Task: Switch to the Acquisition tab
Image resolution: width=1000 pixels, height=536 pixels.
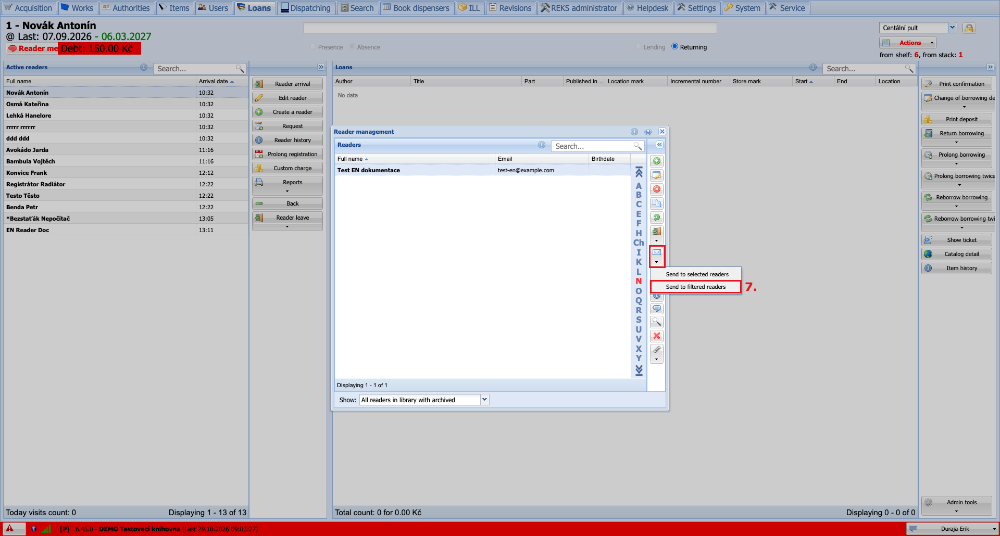Action: tap(29, 8)
